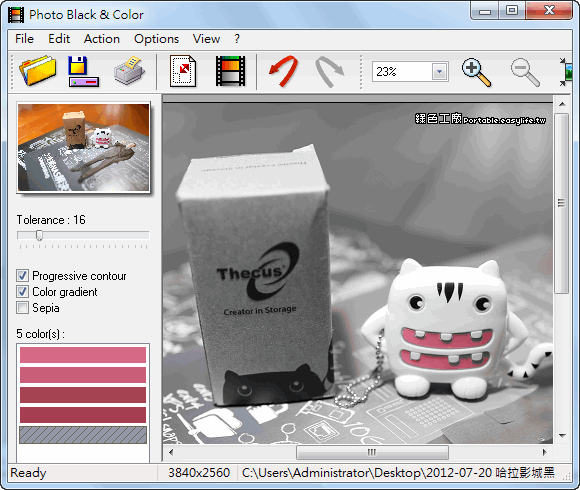580x490 pixels.
Task: Click the Tolerance slider thumb
Action: (x=39, y=235)
